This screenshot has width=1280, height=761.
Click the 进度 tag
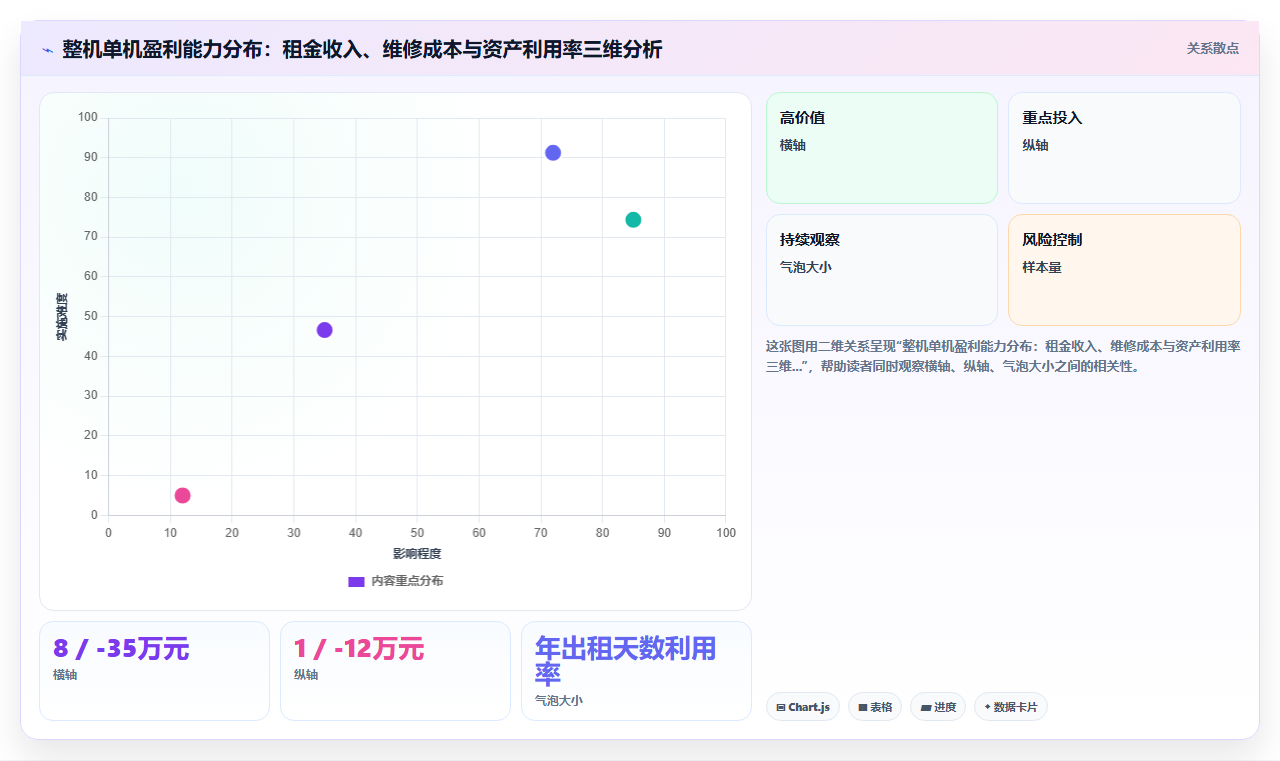938,707
